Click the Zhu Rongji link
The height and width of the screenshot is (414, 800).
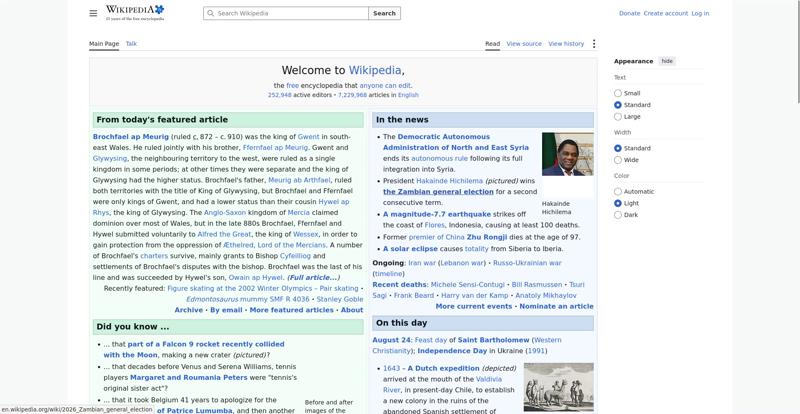point(487,237)
